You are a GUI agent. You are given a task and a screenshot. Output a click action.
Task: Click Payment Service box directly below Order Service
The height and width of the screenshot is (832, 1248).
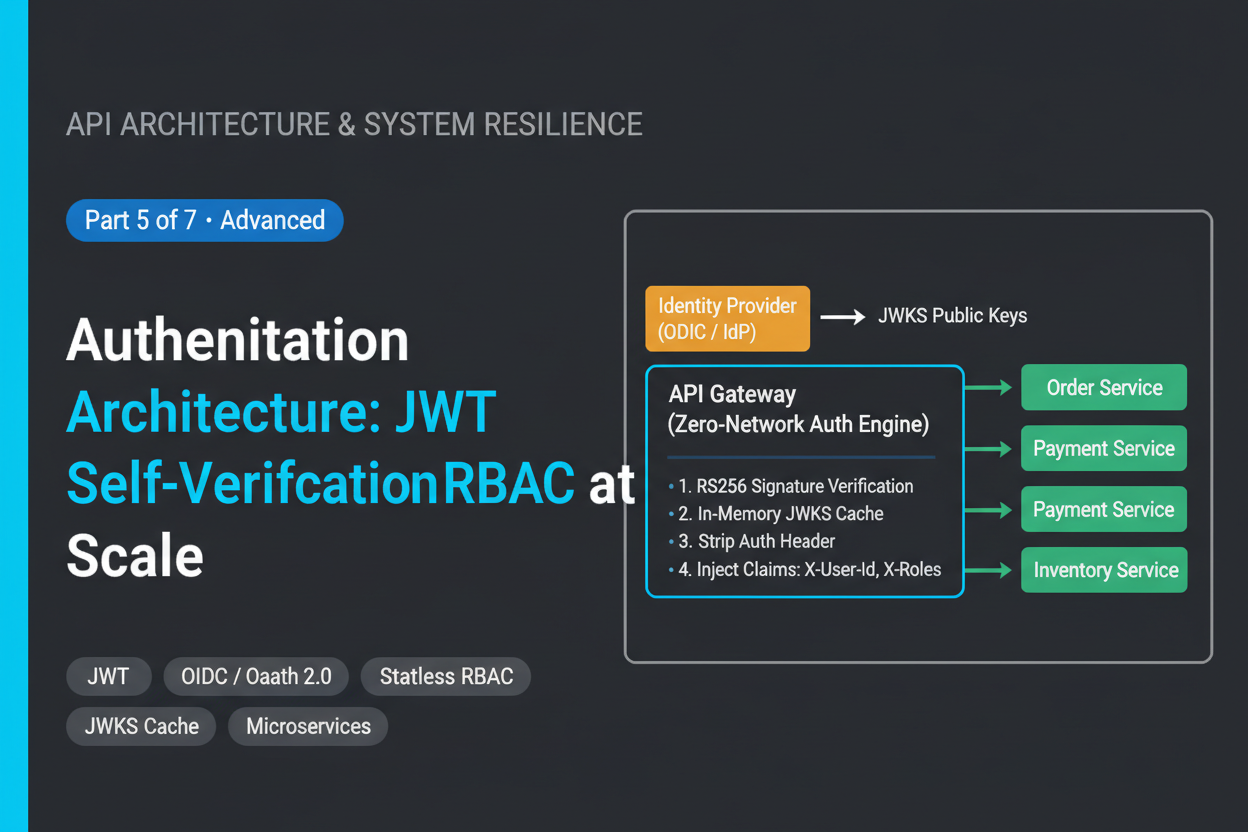[x=1104, y=448]
